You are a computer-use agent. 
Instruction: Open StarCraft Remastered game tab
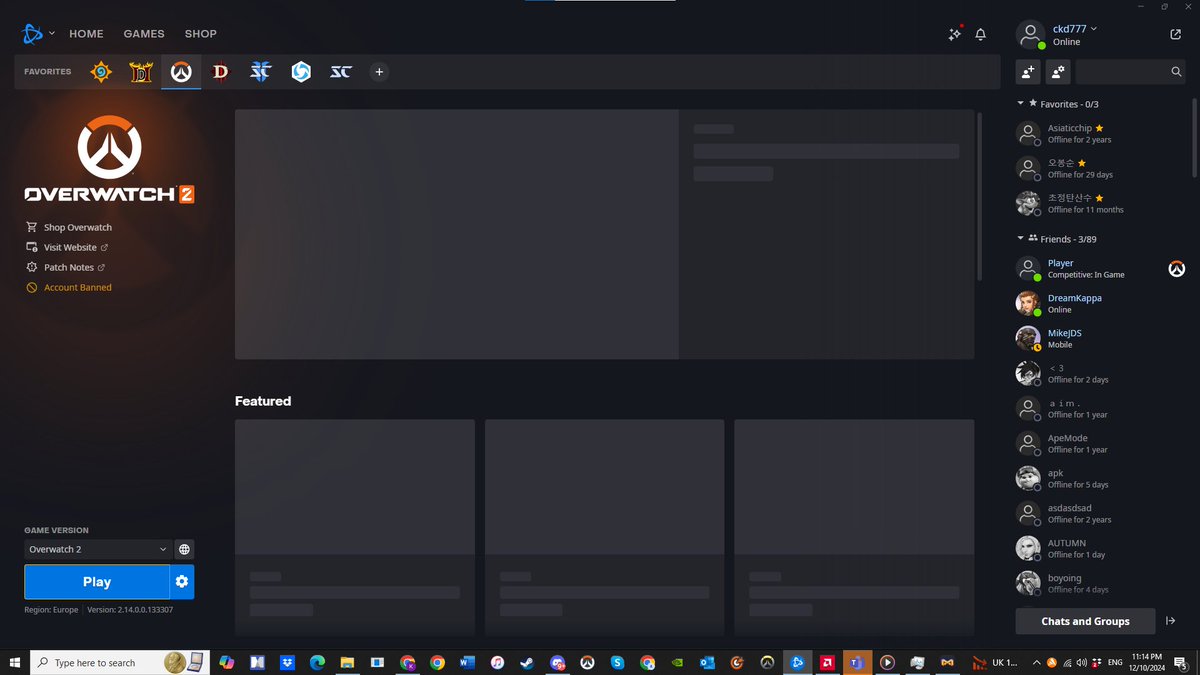click(x=341, y=72)
